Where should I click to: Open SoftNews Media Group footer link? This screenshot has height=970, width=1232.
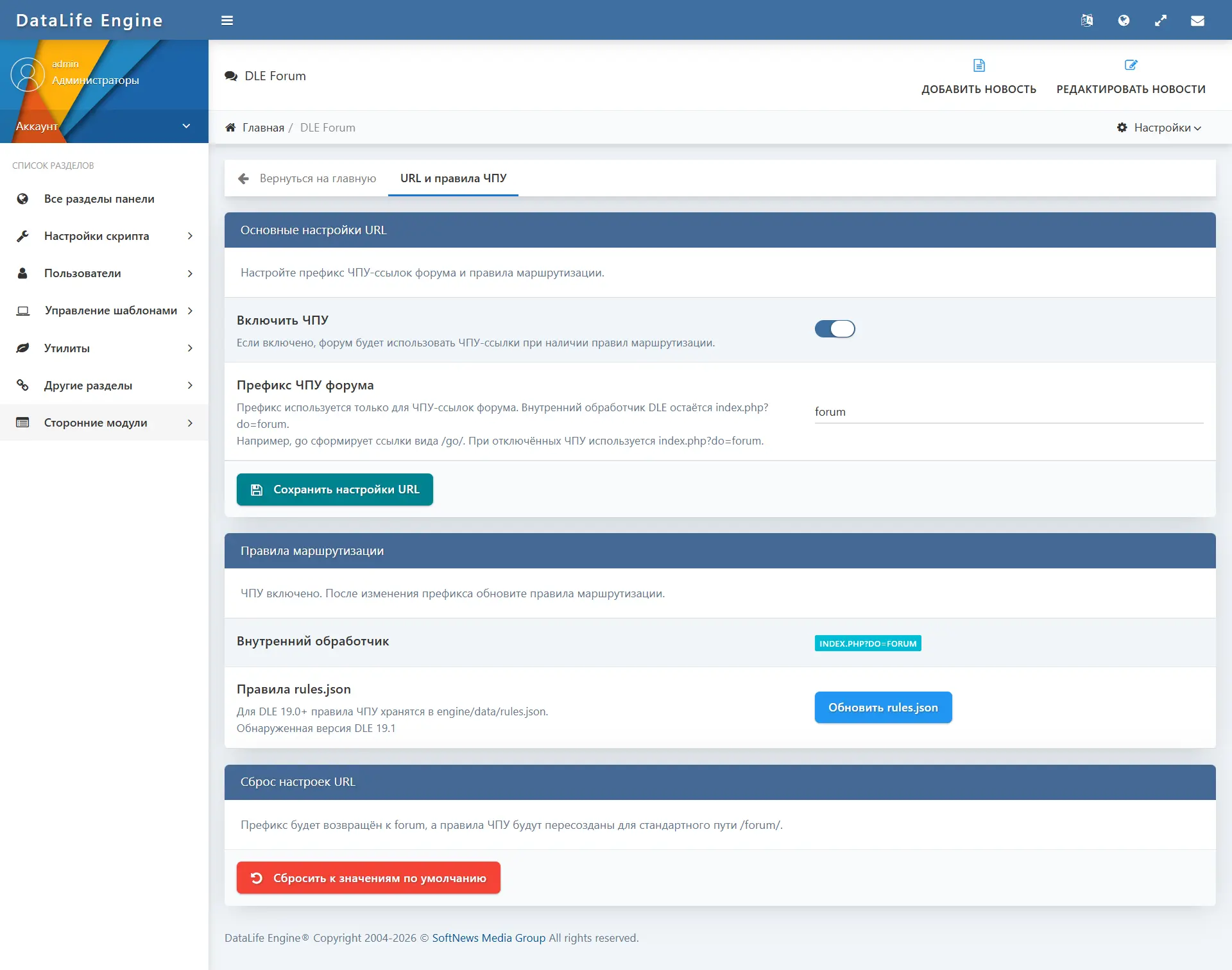coord(488,938)
